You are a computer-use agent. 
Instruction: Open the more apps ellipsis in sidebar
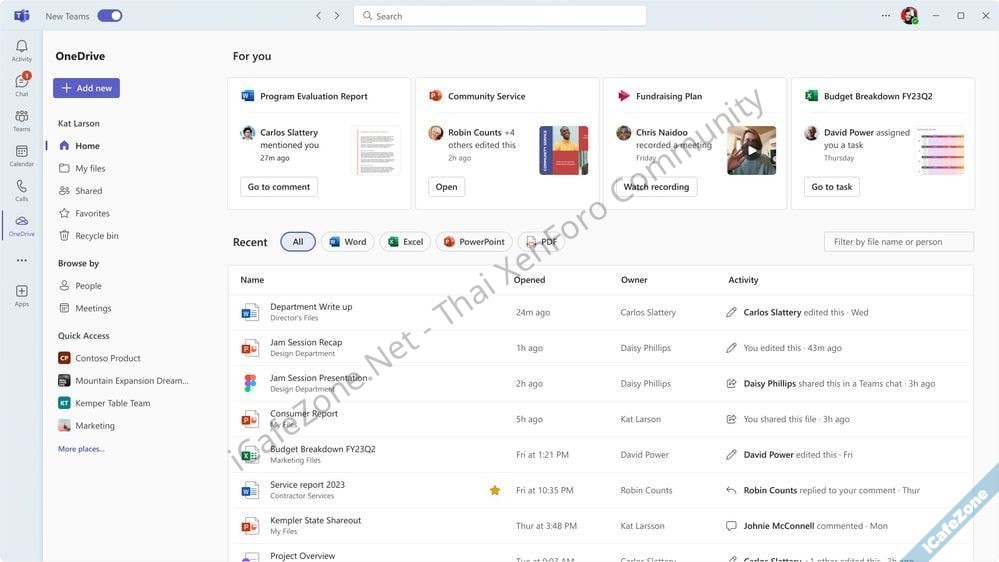click(x=21, y=260)
